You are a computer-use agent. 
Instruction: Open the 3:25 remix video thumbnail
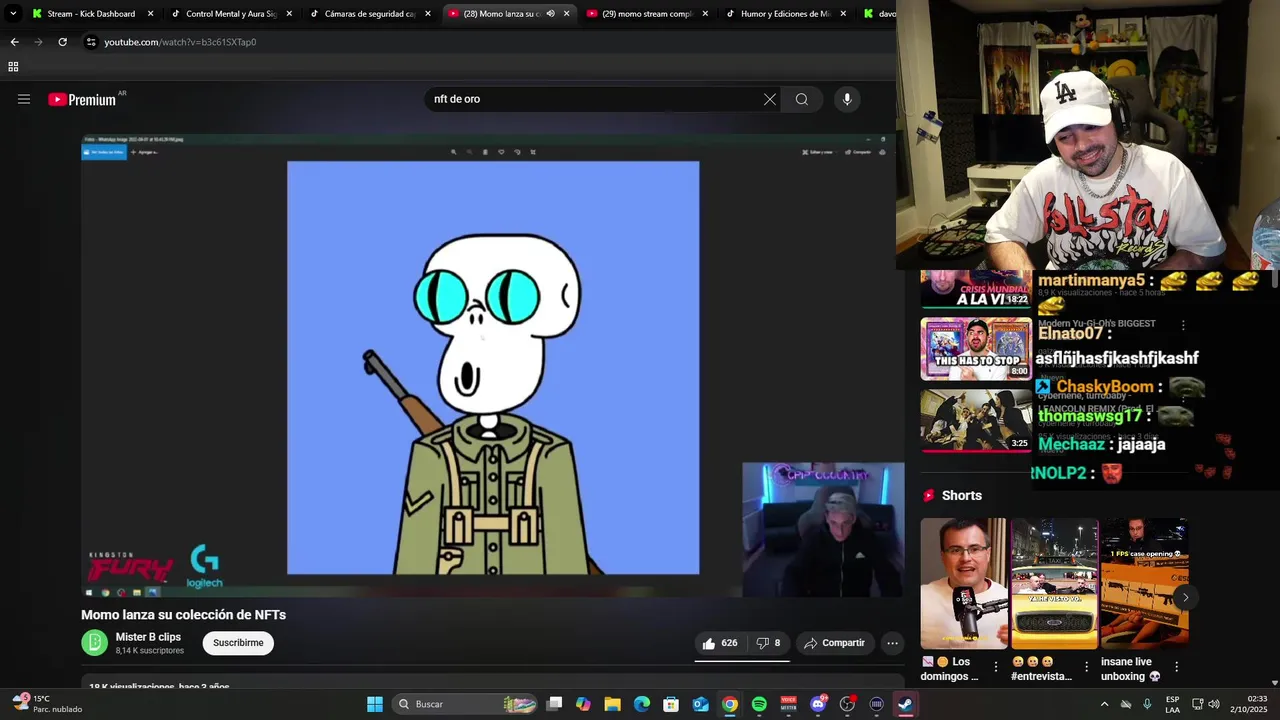975,420
